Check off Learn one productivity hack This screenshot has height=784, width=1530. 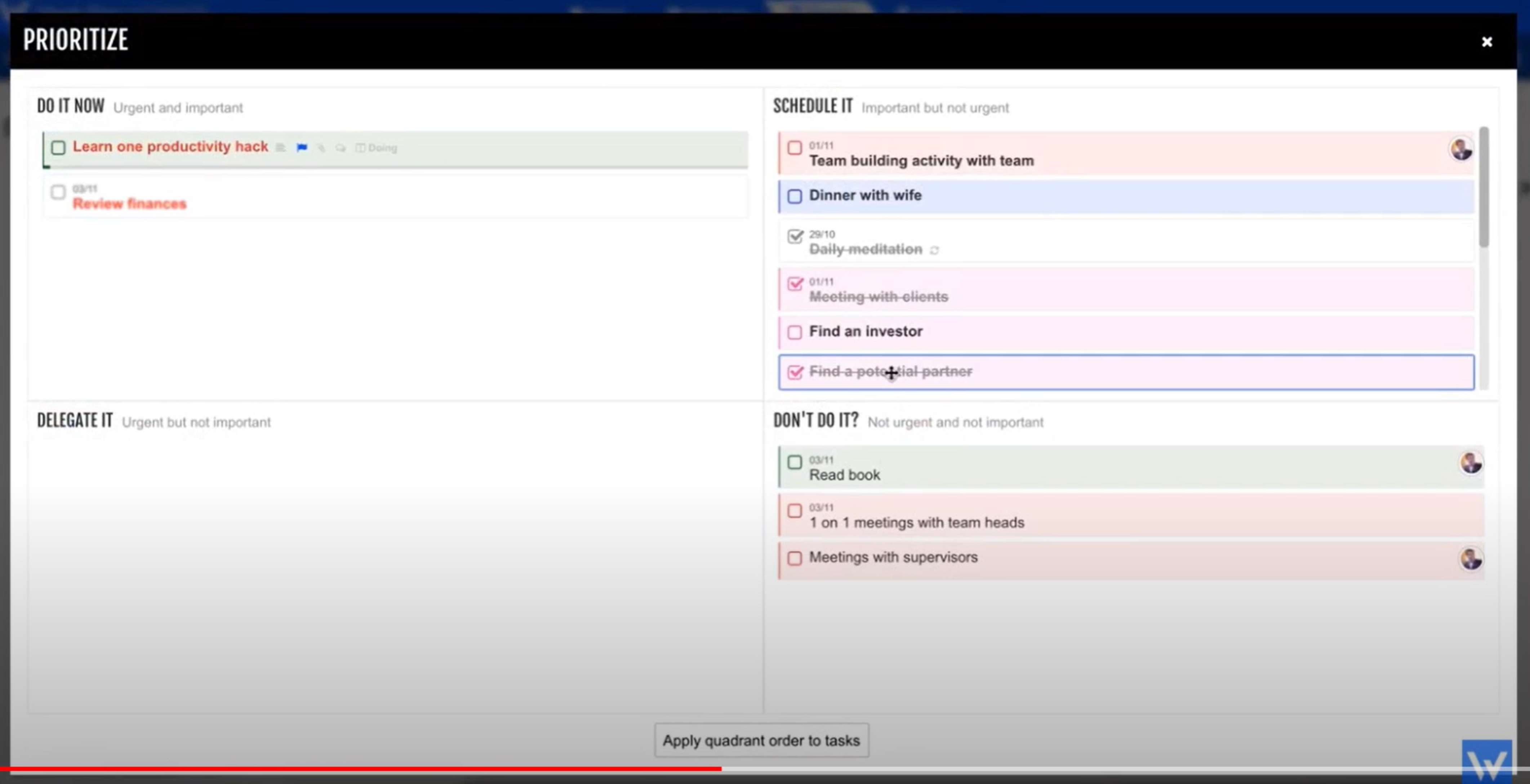pos(58,147)
